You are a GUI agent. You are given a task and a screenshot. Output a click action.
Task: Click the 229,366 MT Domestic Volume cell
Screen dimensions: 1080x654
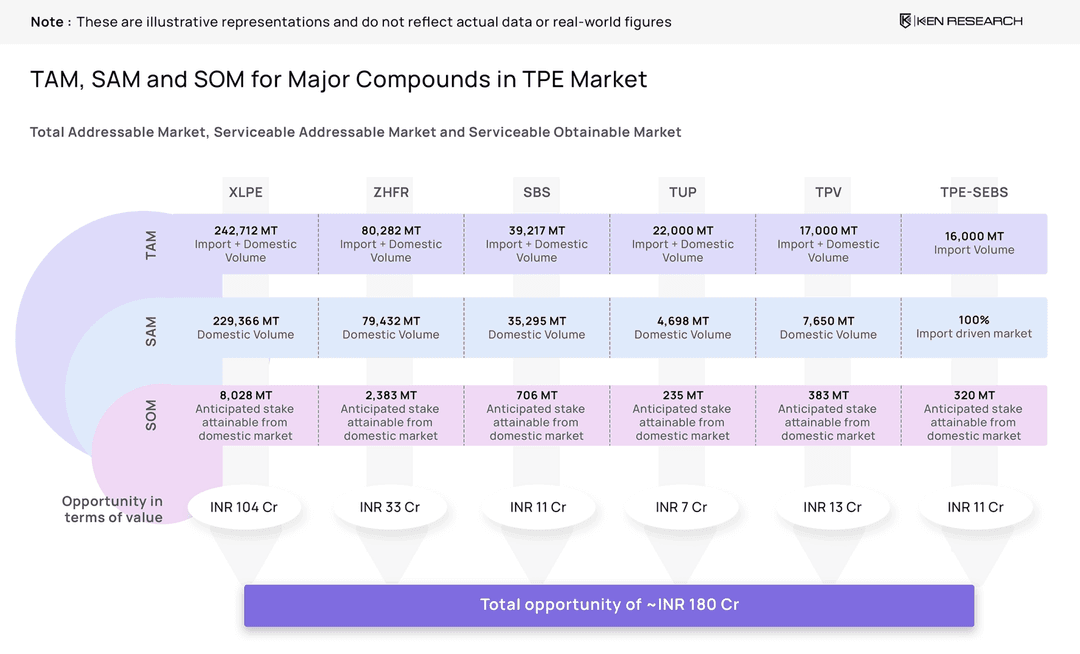(245, 327)
